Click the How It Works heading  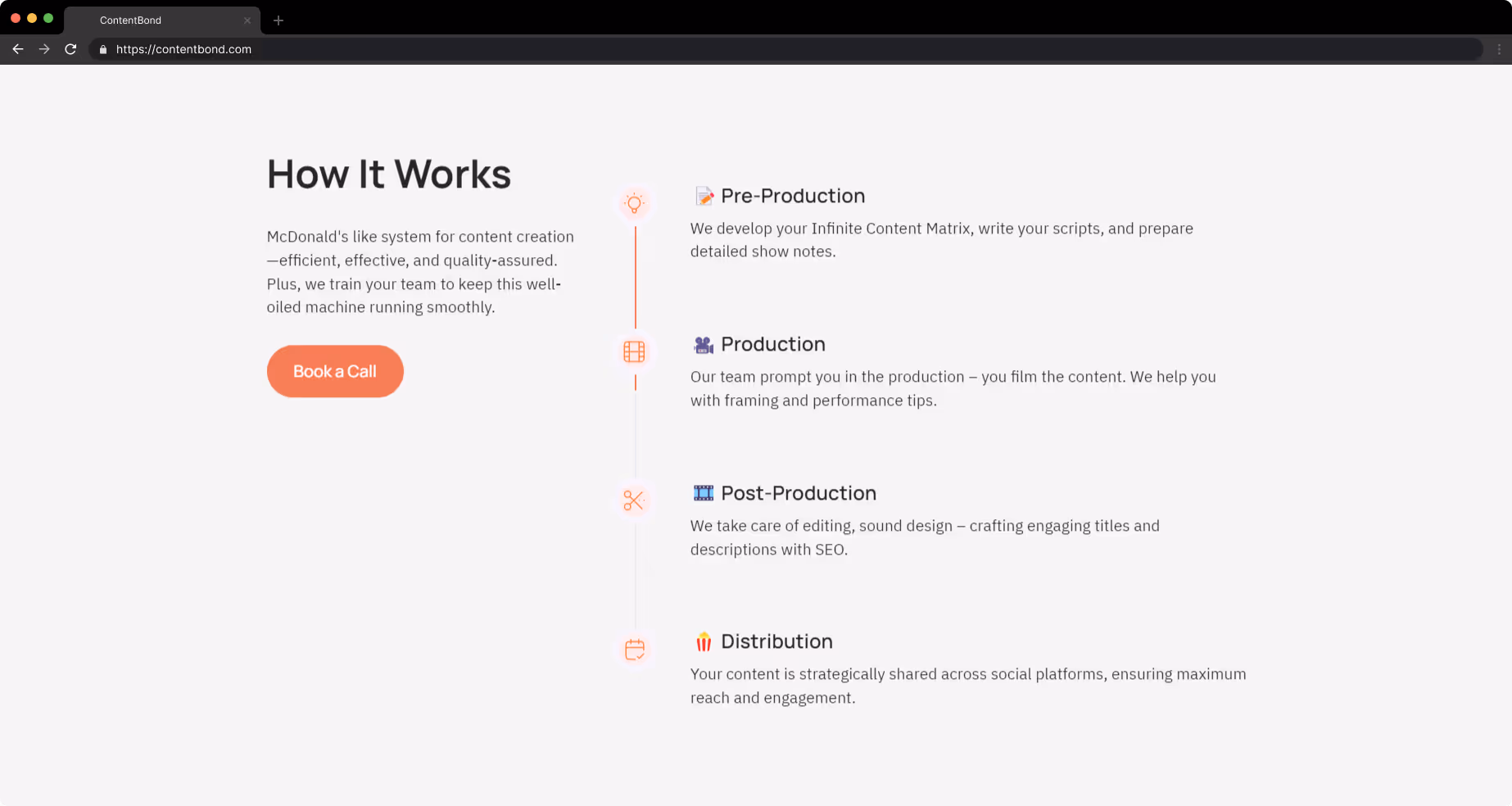[x=389, y=174]
